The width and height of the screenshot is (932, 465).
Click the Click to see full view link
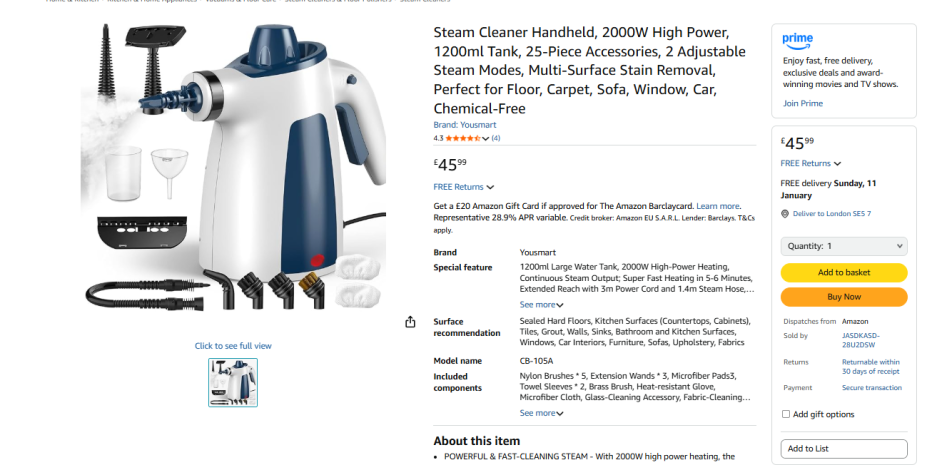[x=233, y=345]
